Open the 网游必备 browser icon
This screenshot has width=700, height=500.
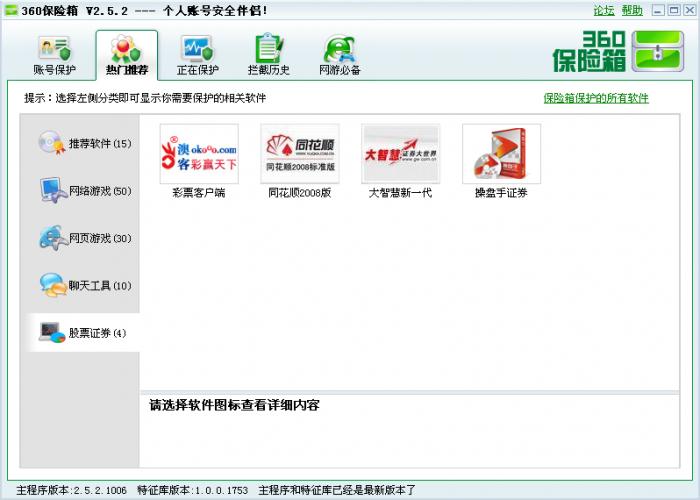point(339,49)
